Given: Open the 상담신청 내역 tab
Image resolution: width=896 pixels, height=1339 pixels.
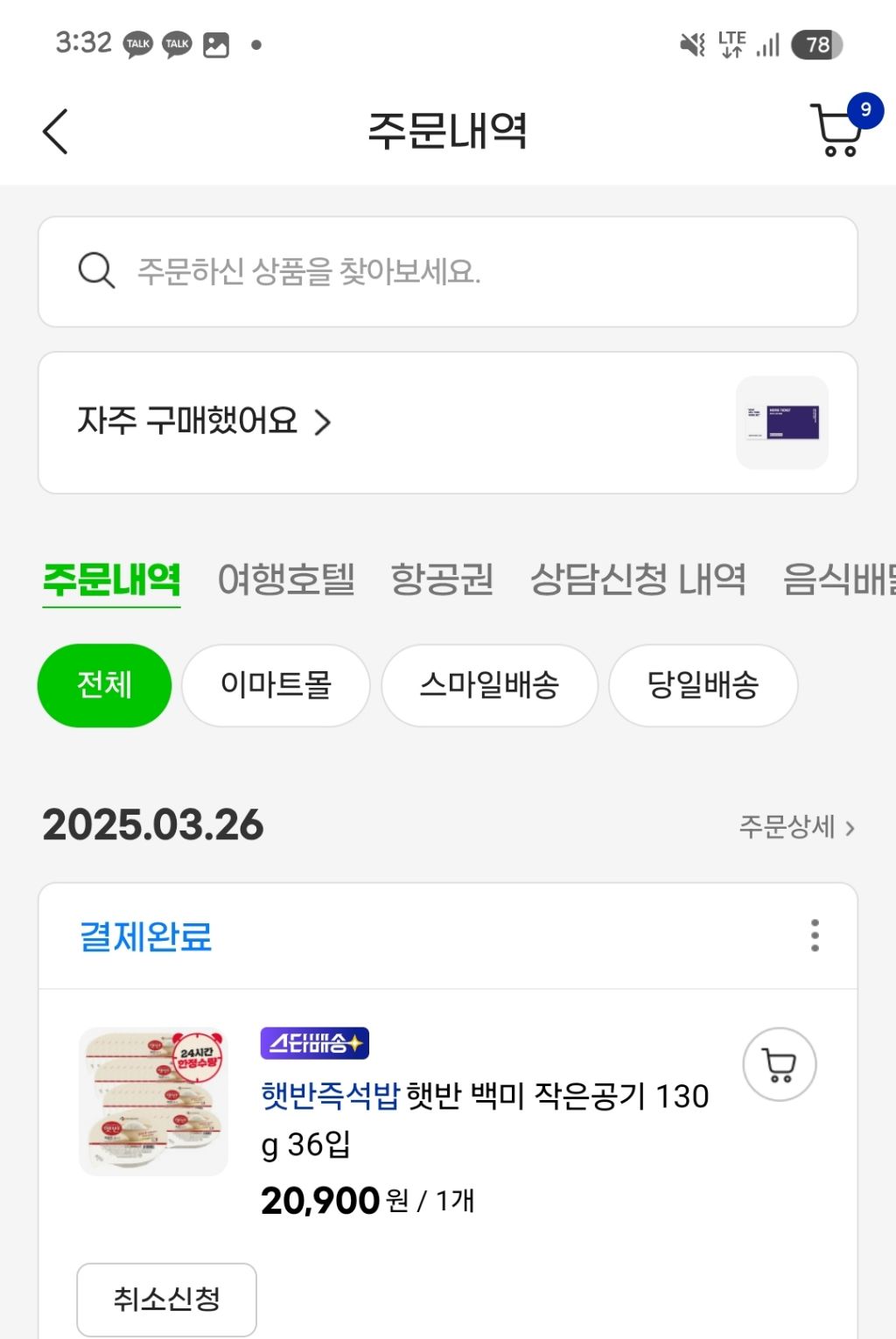Looking at the screenshot, I should [x=638, y=579].
